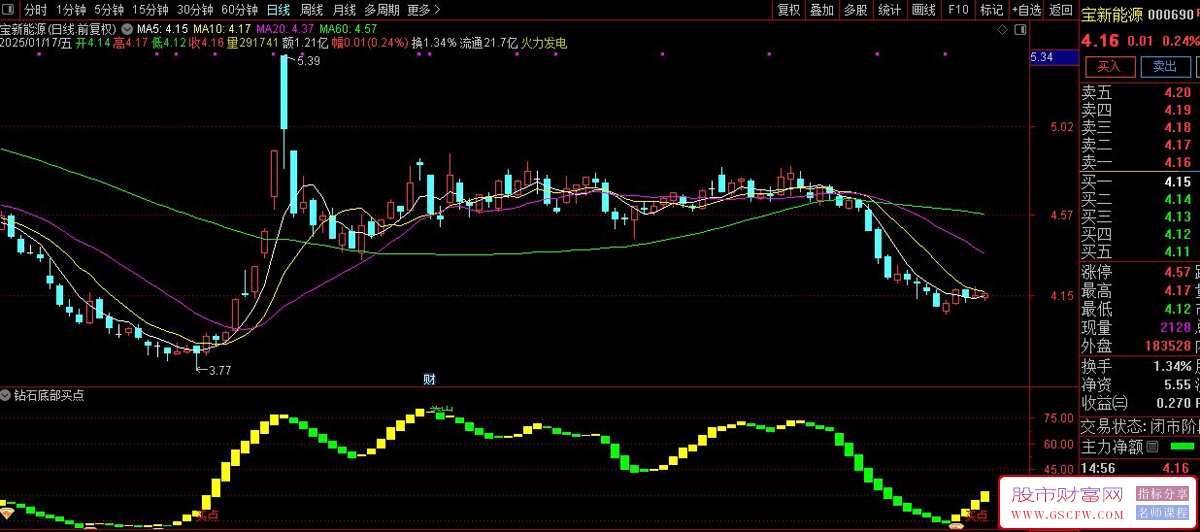
Task: Select the 卖四 price 4.19
Action: (1176, 110)
